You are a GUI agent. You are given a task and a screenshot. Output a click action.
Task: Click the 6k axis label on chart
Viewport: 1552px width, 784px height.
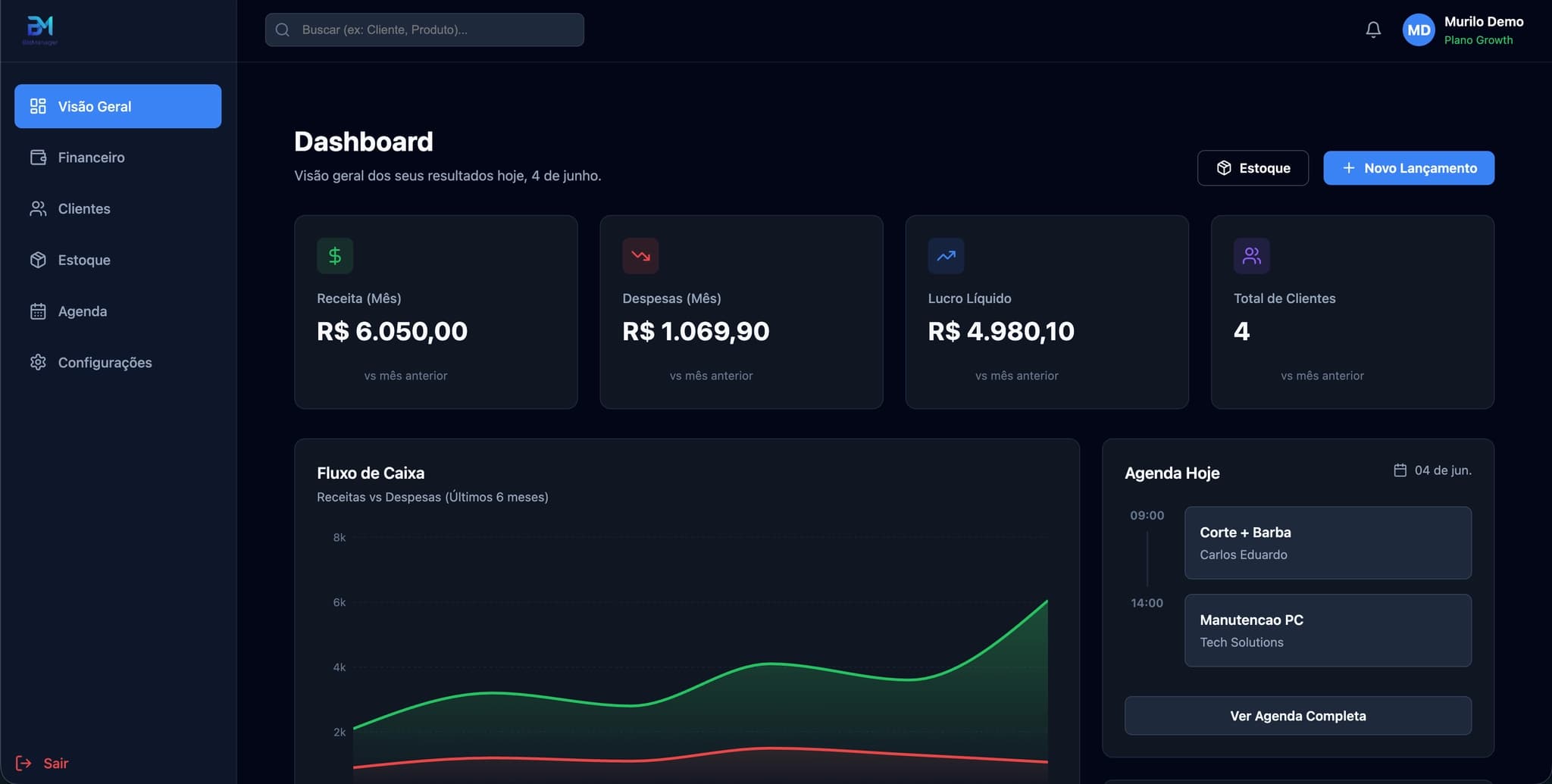[x=339, y=602]
